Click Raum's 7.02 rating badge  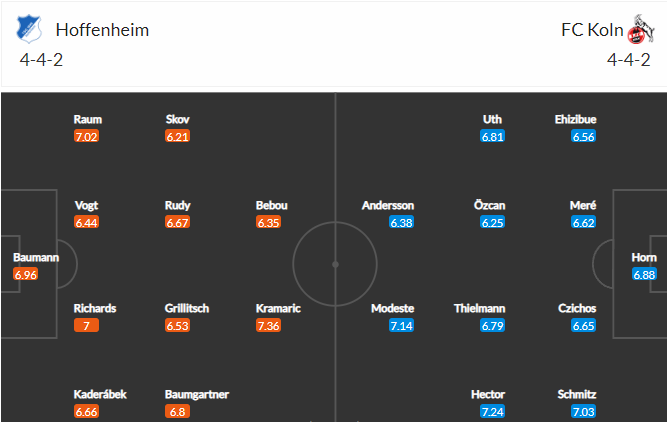coord(86,137)
